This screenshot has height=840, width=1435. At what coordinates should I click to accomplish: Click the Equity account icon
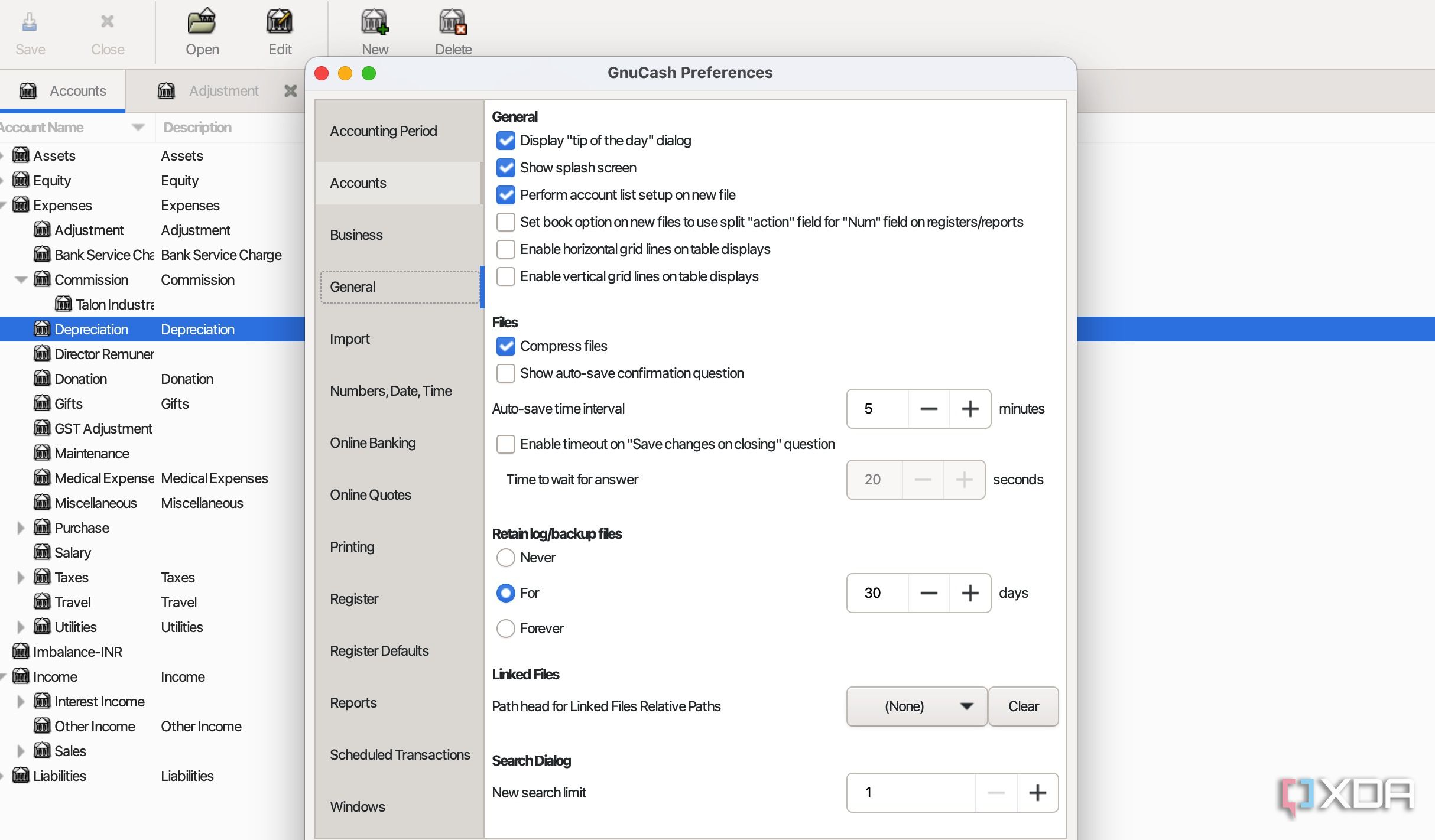tap(21, 180)
